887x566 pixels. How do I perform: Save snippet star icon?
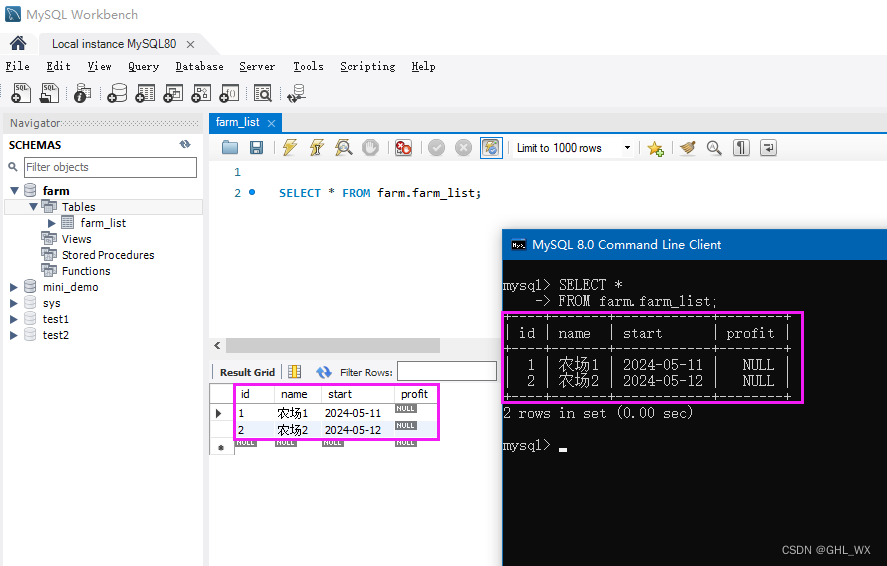pyautogui.click(x=655, y=148)
